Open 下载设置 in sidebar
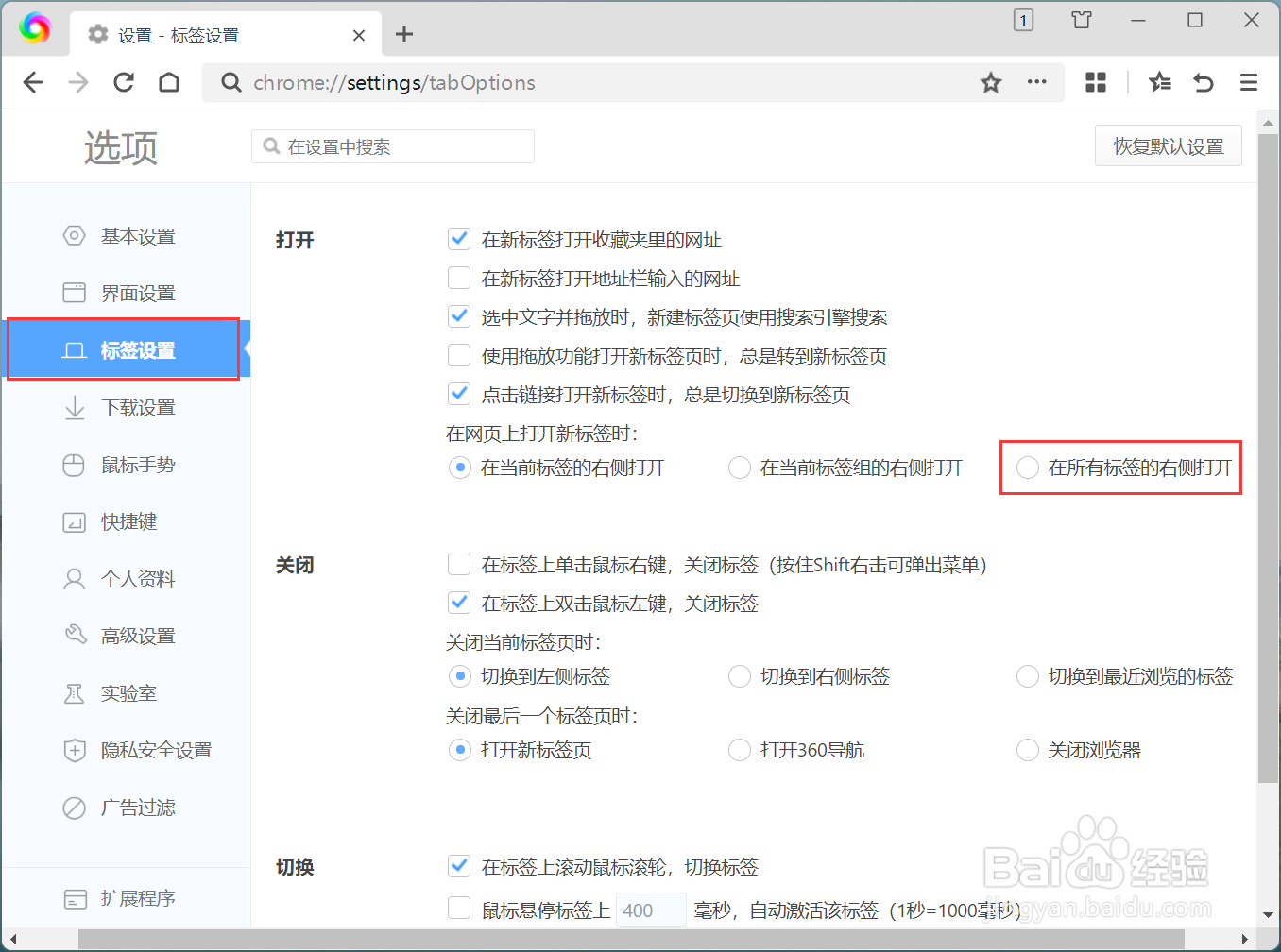 (126, 407)
